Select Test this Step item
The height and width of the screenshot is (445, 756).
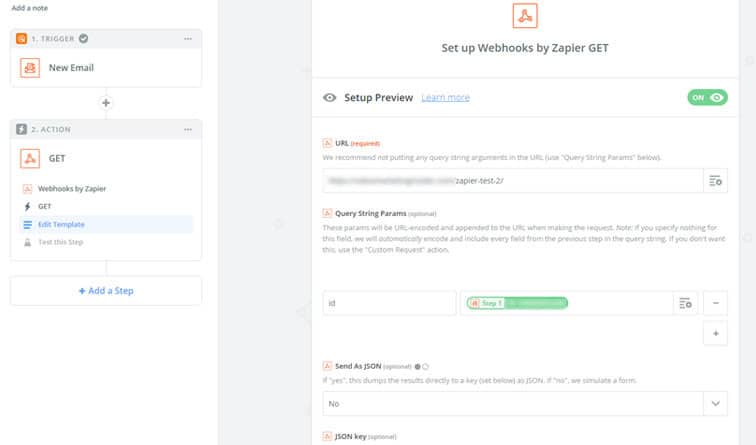(x=60, y=242)
